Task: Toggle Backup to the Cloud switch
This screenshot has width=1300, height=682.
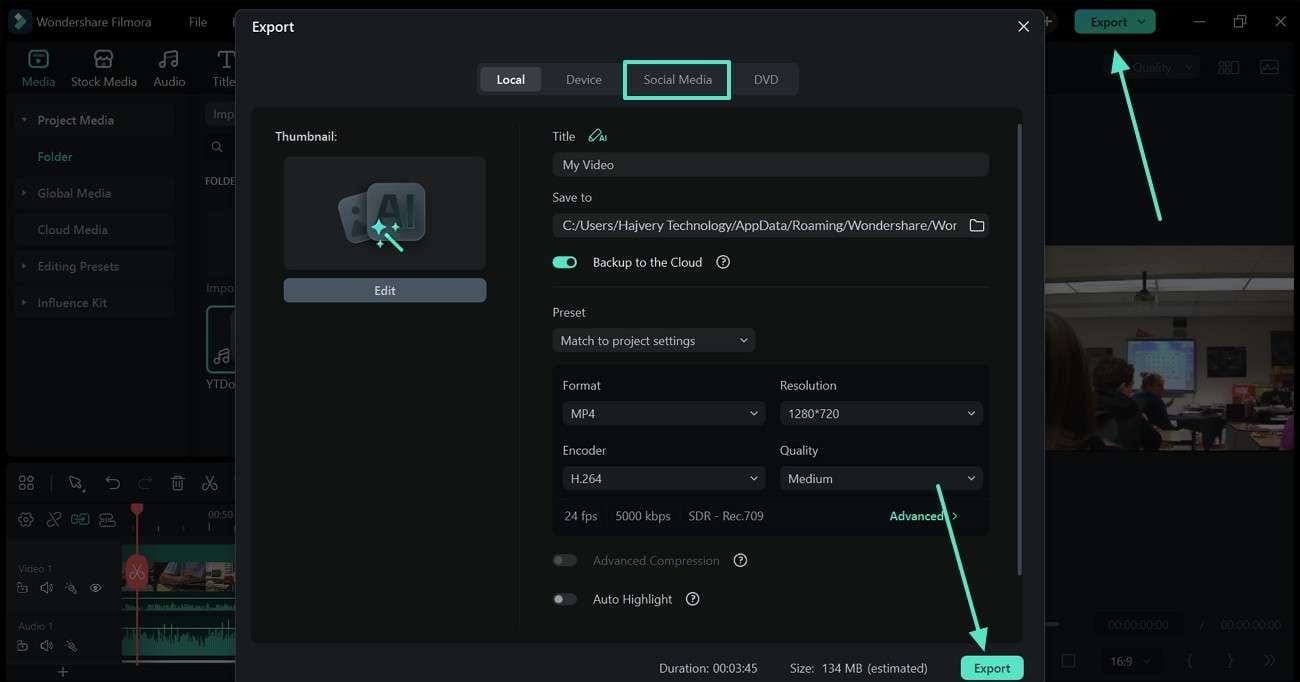Action: [x=565, y=262]
